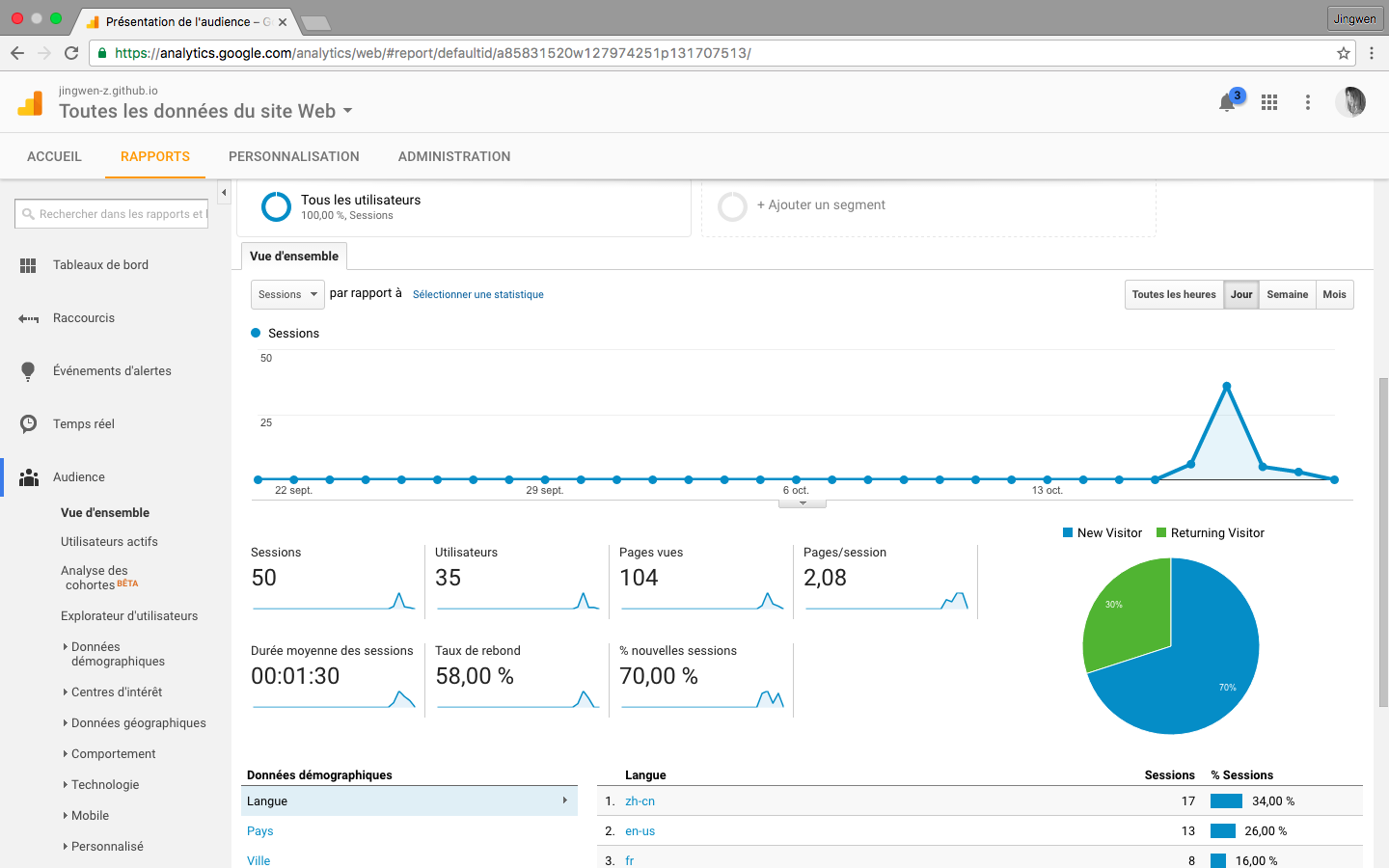Select the Langue demographic row
The image size is (1389, 868).
(409, 801)
